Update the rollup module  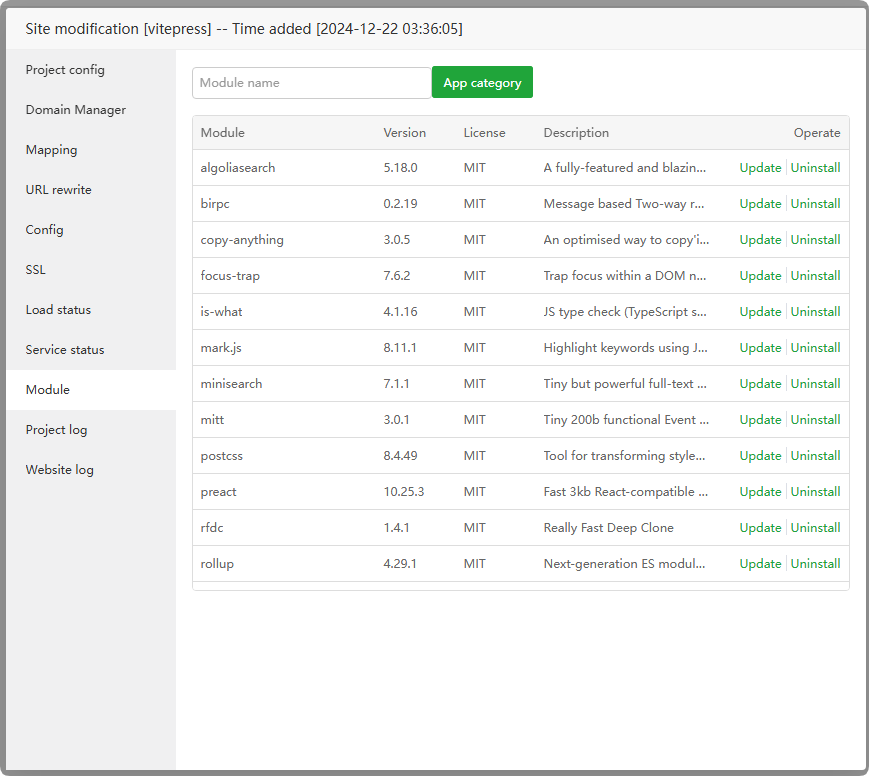760,564
